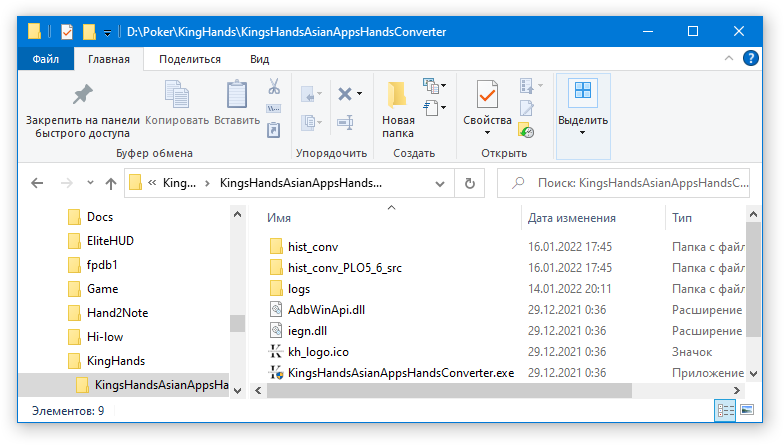784x445 pixels.
Task: Sort by Дата изменения column header
Action: click(x=572, y=218)
